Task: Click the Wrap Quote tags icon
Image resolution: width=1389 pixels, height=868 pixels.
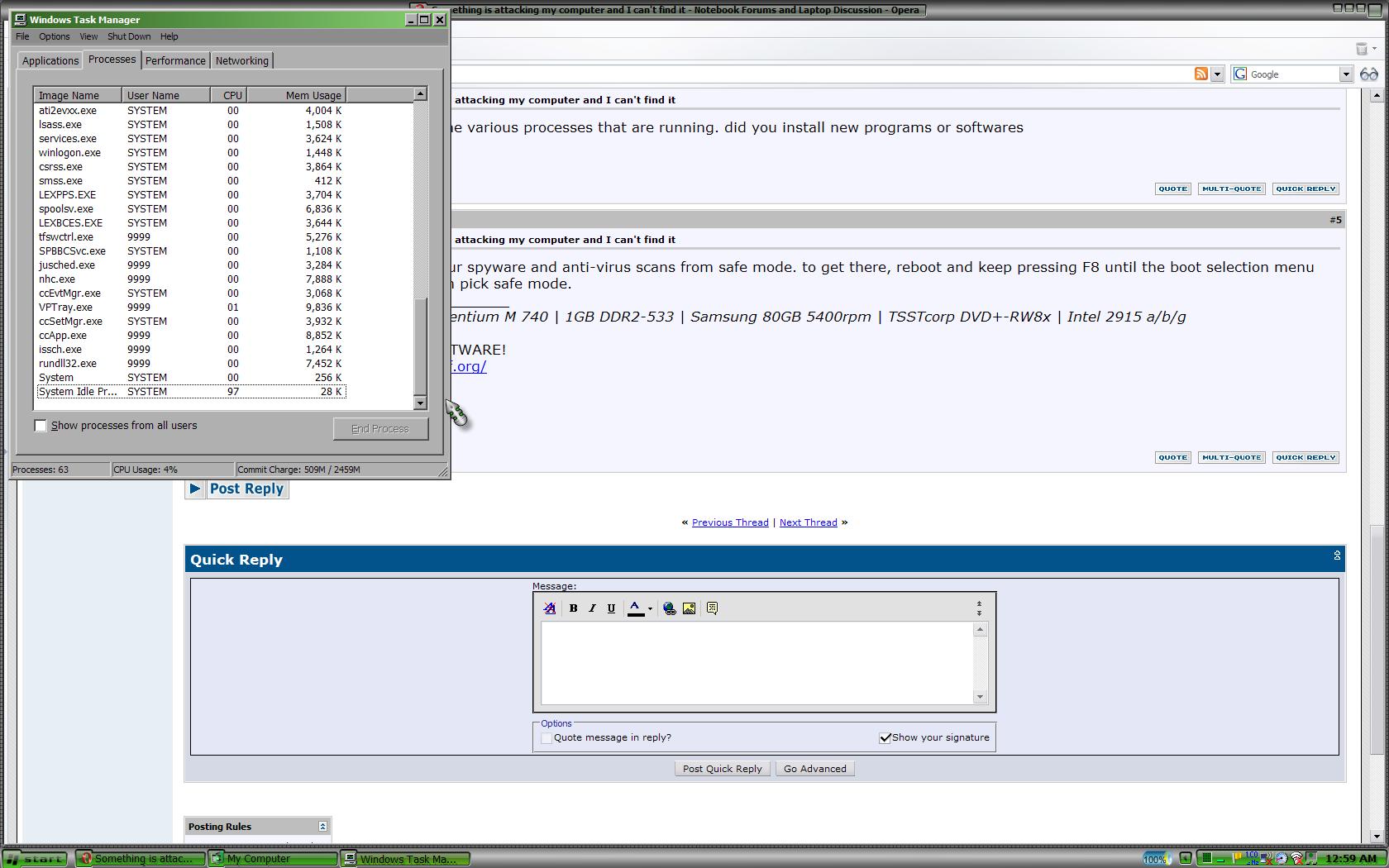Action: 712,608
